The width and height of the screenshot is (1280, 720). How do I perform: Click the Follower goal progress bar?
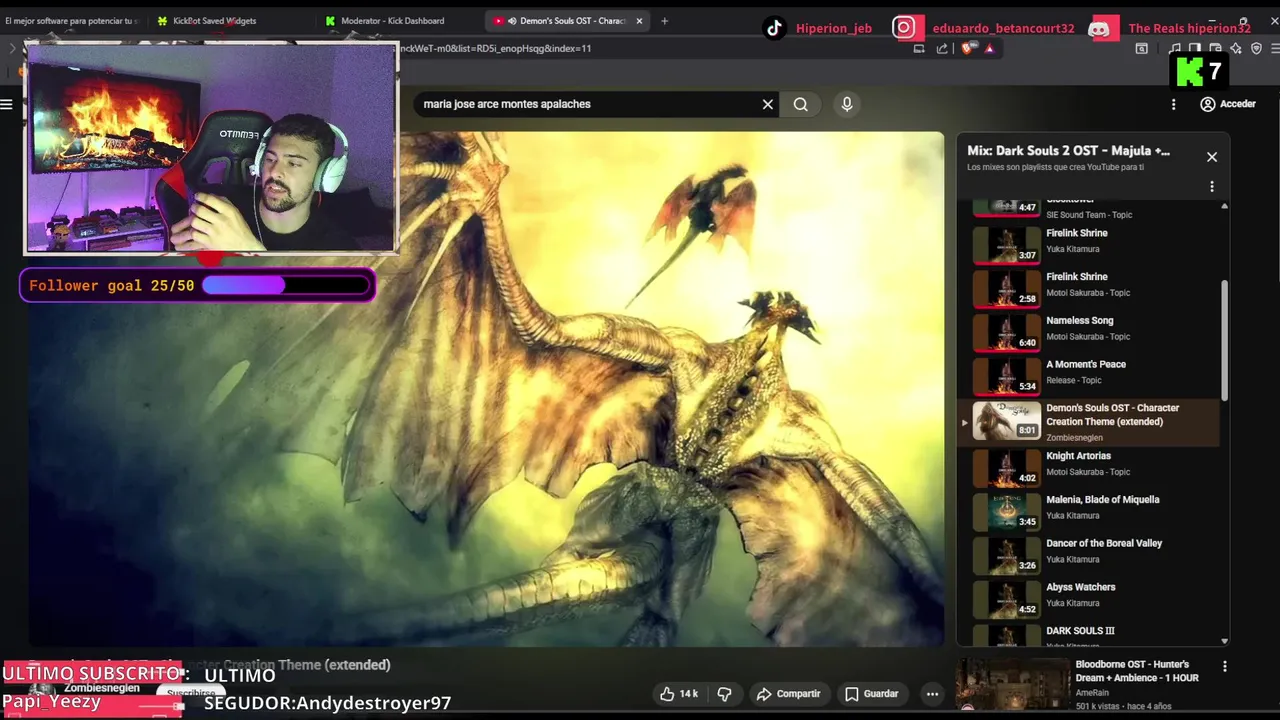click(286, 286)
